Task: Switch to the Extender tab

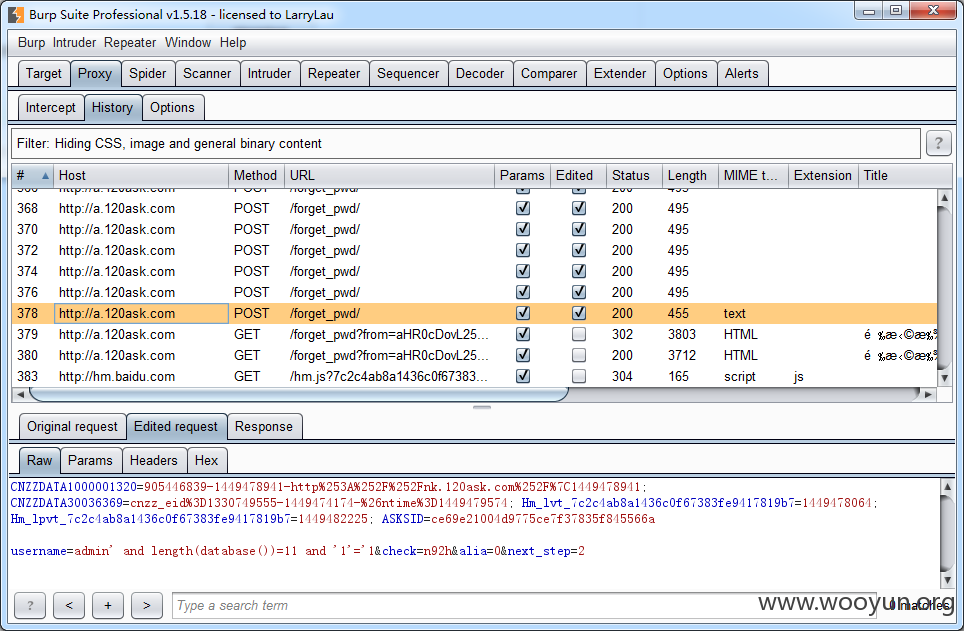Action: [620, 74]
